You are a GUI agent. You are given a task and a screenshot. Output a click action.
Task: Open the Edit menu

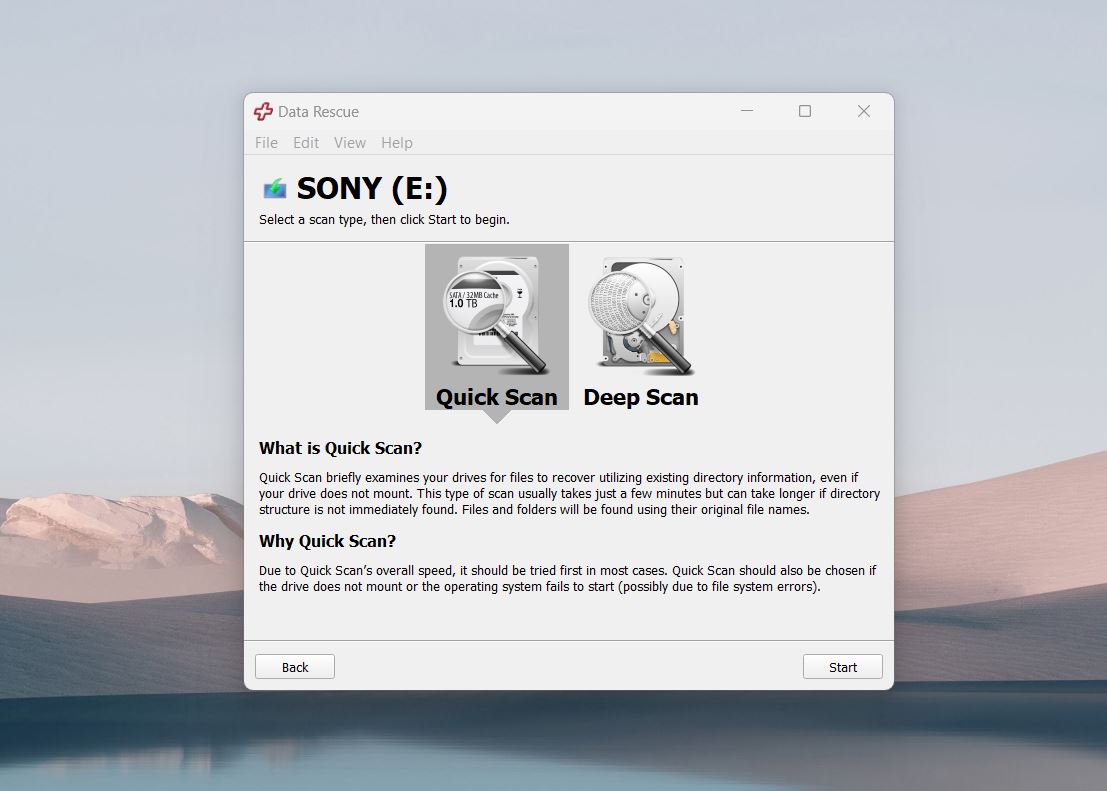pos(306,143)
